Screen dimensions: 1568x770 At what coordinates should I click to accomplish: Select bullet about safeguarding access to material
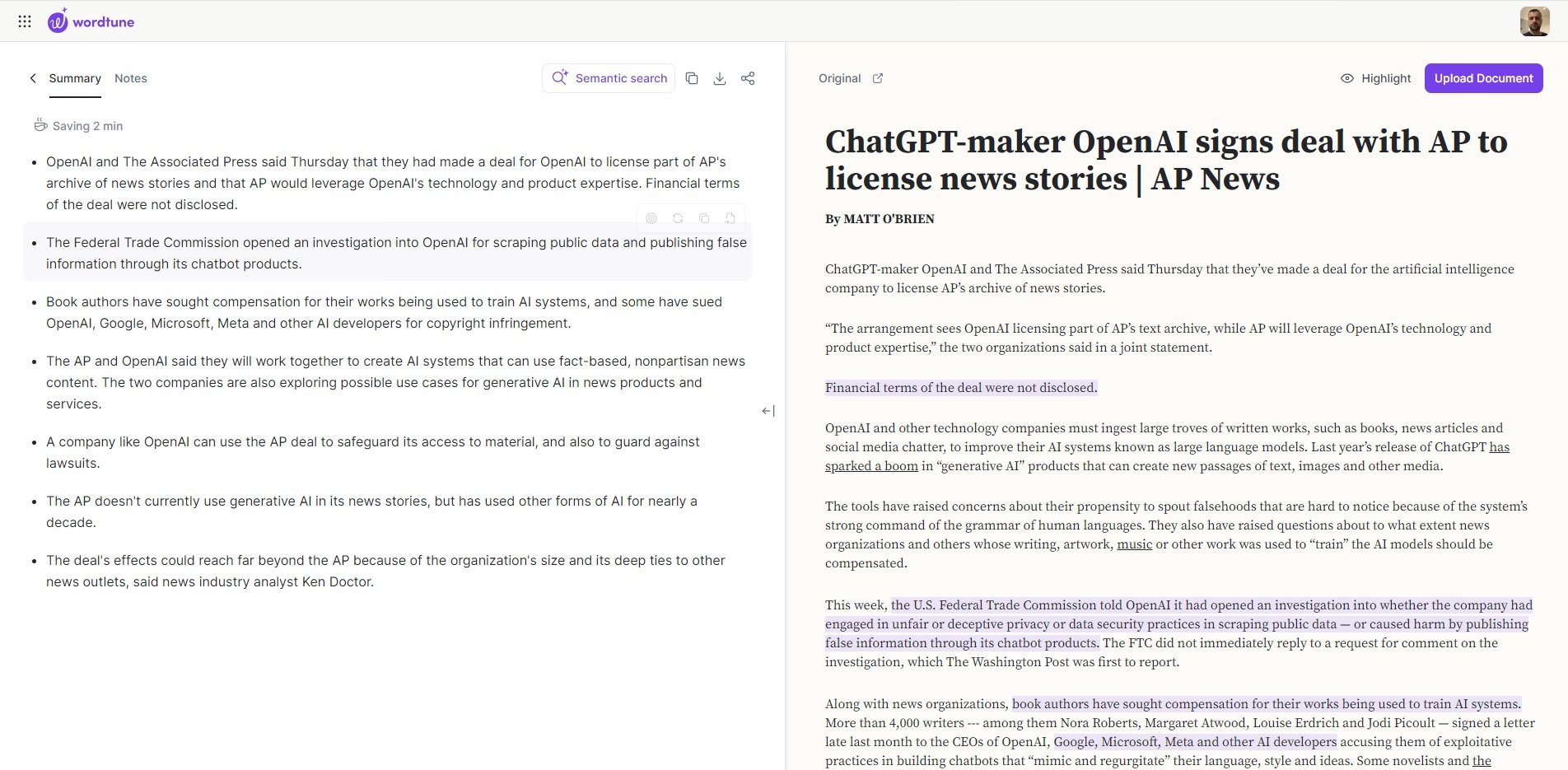[373, 452]
